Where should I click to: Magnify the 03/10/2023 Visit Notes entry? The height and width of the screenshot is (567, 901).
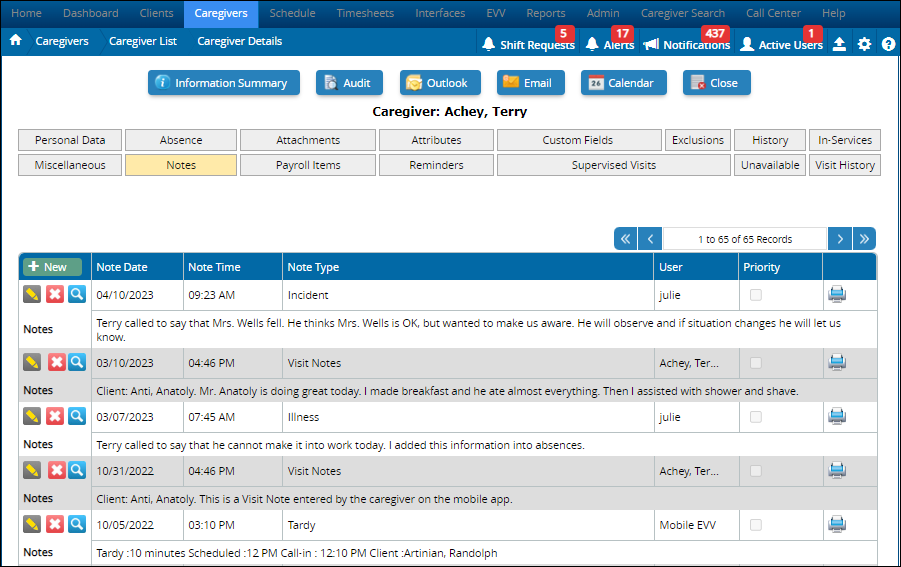point(77,362)
